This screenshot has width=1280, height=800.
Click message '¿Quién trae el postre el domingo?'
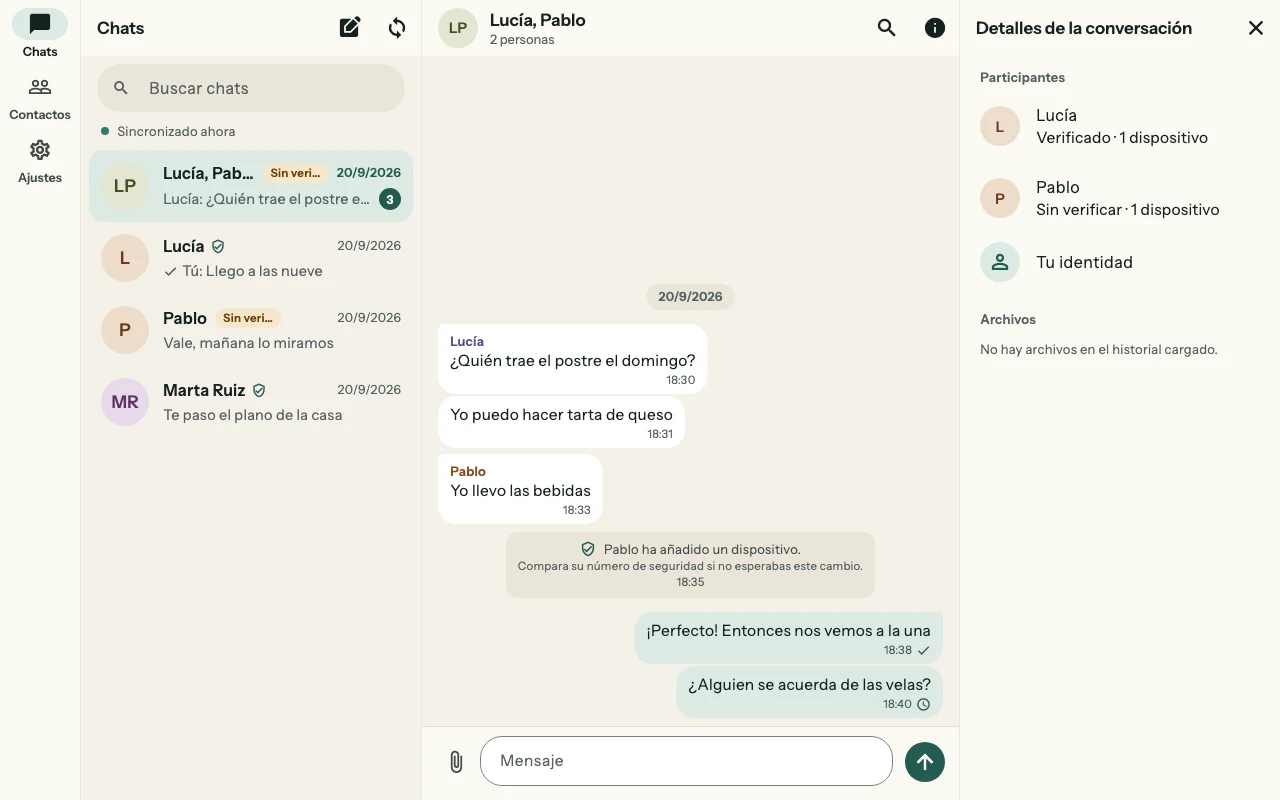click(572, 359)
